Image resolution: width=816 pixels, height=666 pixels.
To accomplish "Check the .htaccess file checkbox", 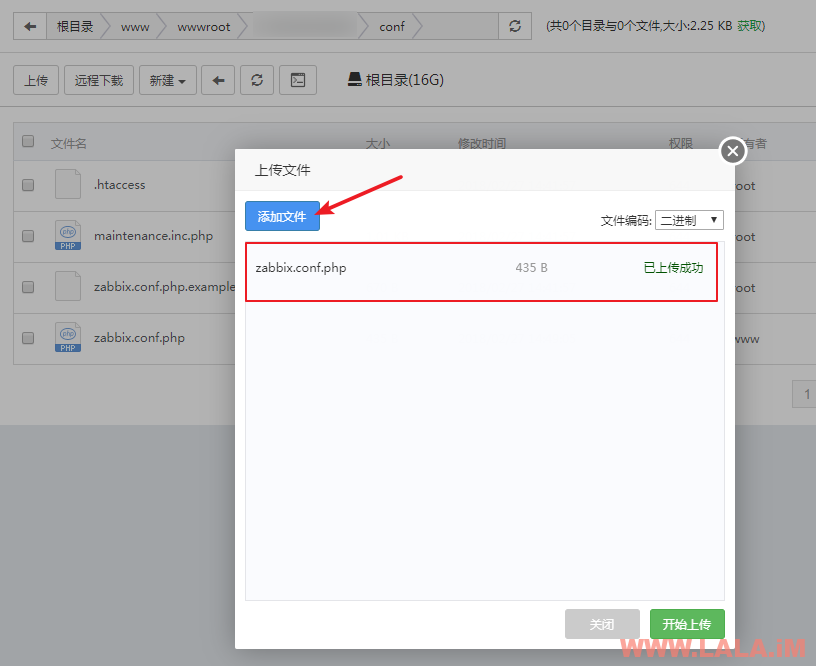I will click(28, 185).
